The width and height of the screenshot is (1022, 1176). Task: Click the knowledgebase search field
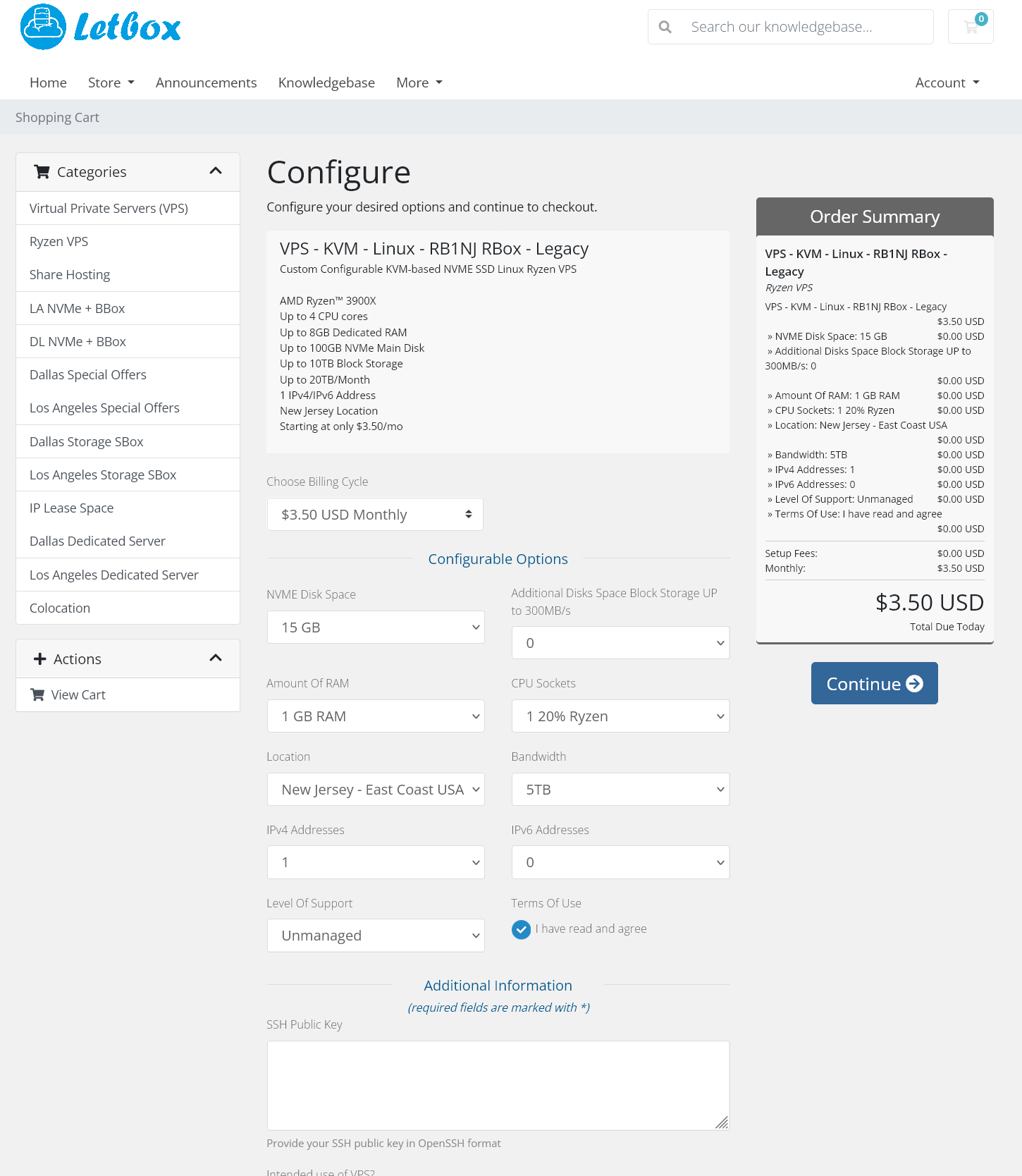coord(790,27)
